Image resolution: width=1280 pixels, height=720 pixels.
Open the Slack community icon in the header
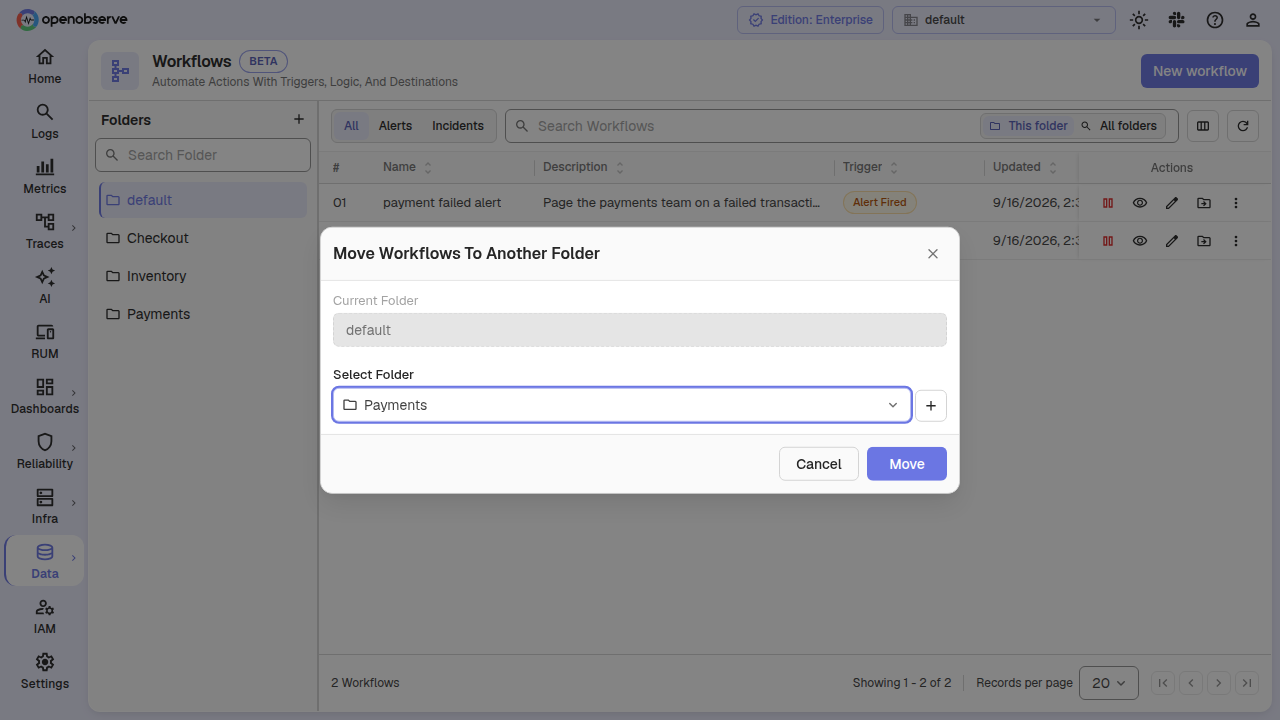coord(1177,20)
